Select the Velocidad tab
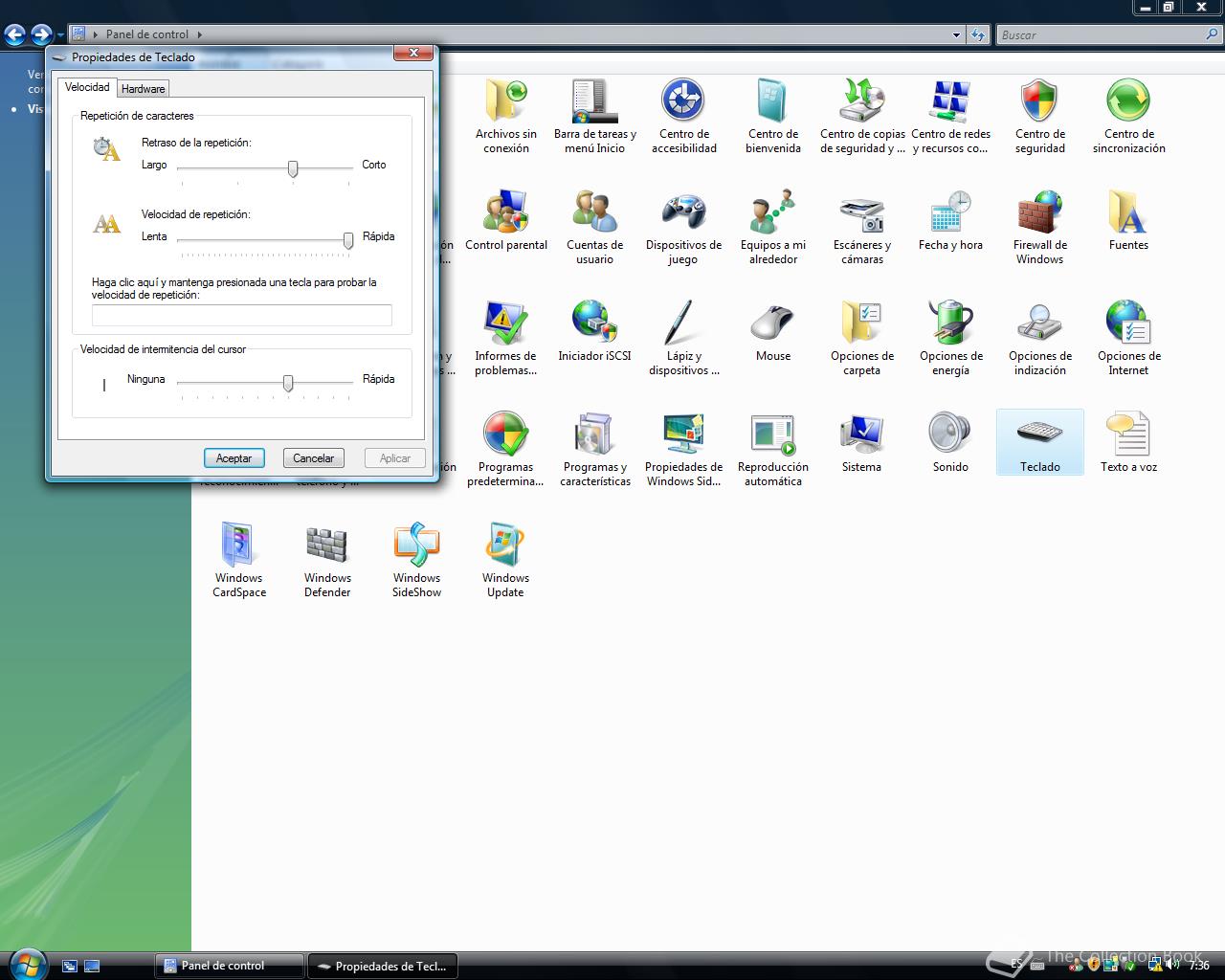The width and height of the screenshot is (1225, 980). [x=87, y=87]
